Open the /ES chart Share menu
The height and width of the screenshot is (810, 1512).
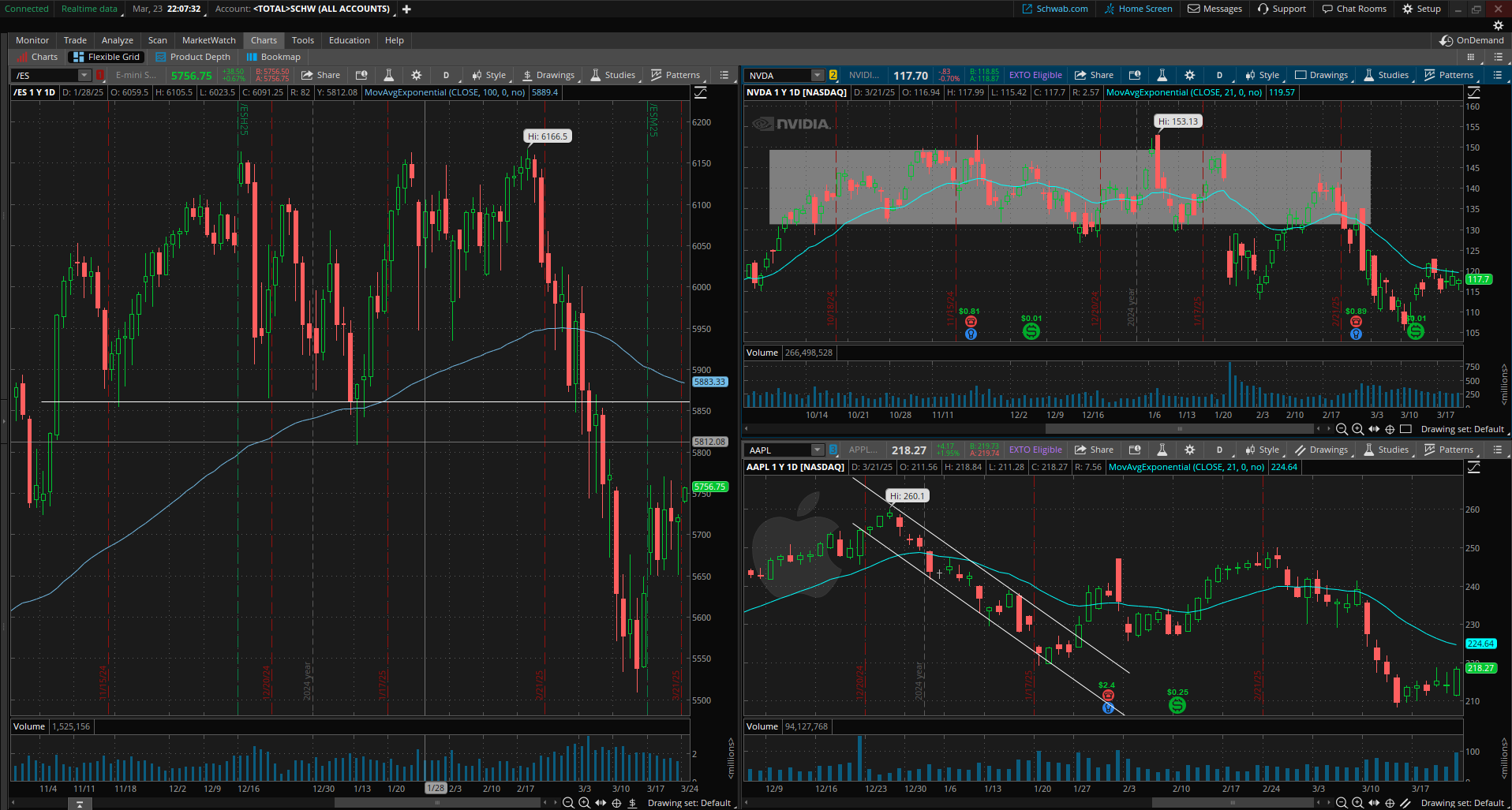click(x=320, y=75)
